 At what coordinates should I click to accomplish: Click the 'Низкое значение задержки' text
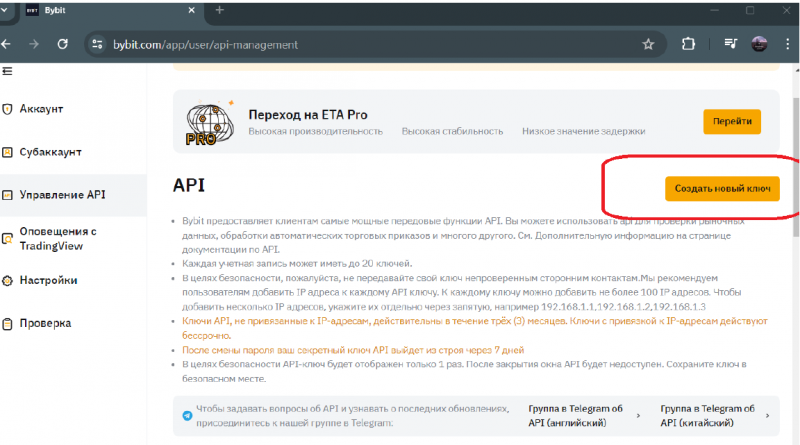tap(584, 131)
